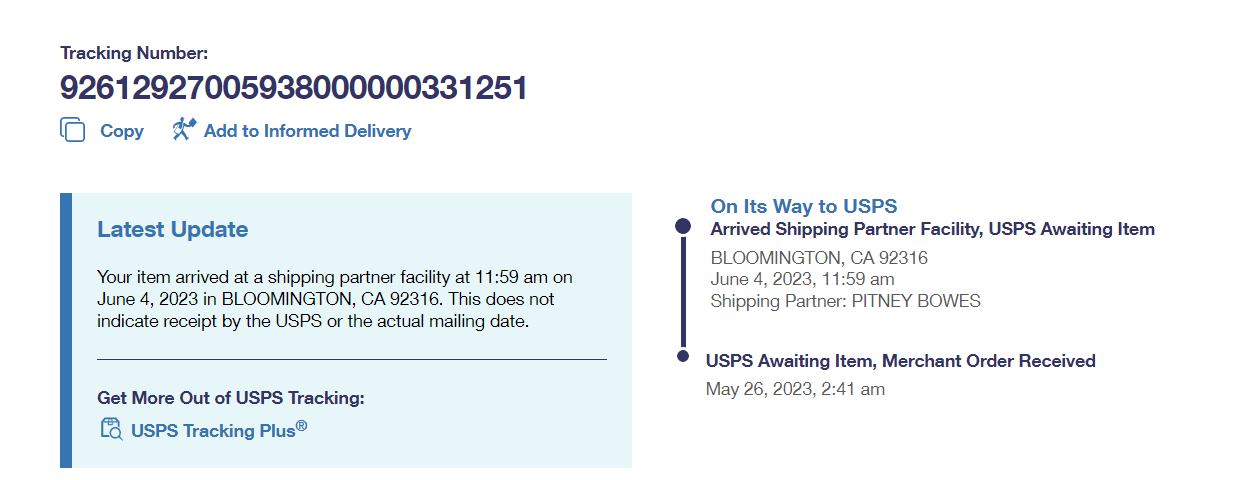The image size is (1243, 480).
Task: Click the Get More Out of USPS Tracking heading
Action: pos(230,398)
